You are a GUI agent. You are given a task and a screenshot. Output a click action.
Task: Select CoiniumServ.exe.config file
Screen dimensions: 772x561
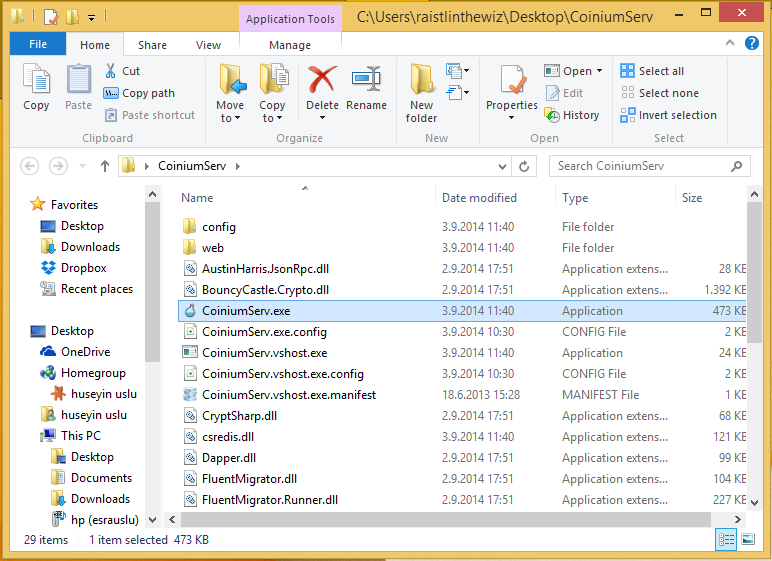coord(462,332)
